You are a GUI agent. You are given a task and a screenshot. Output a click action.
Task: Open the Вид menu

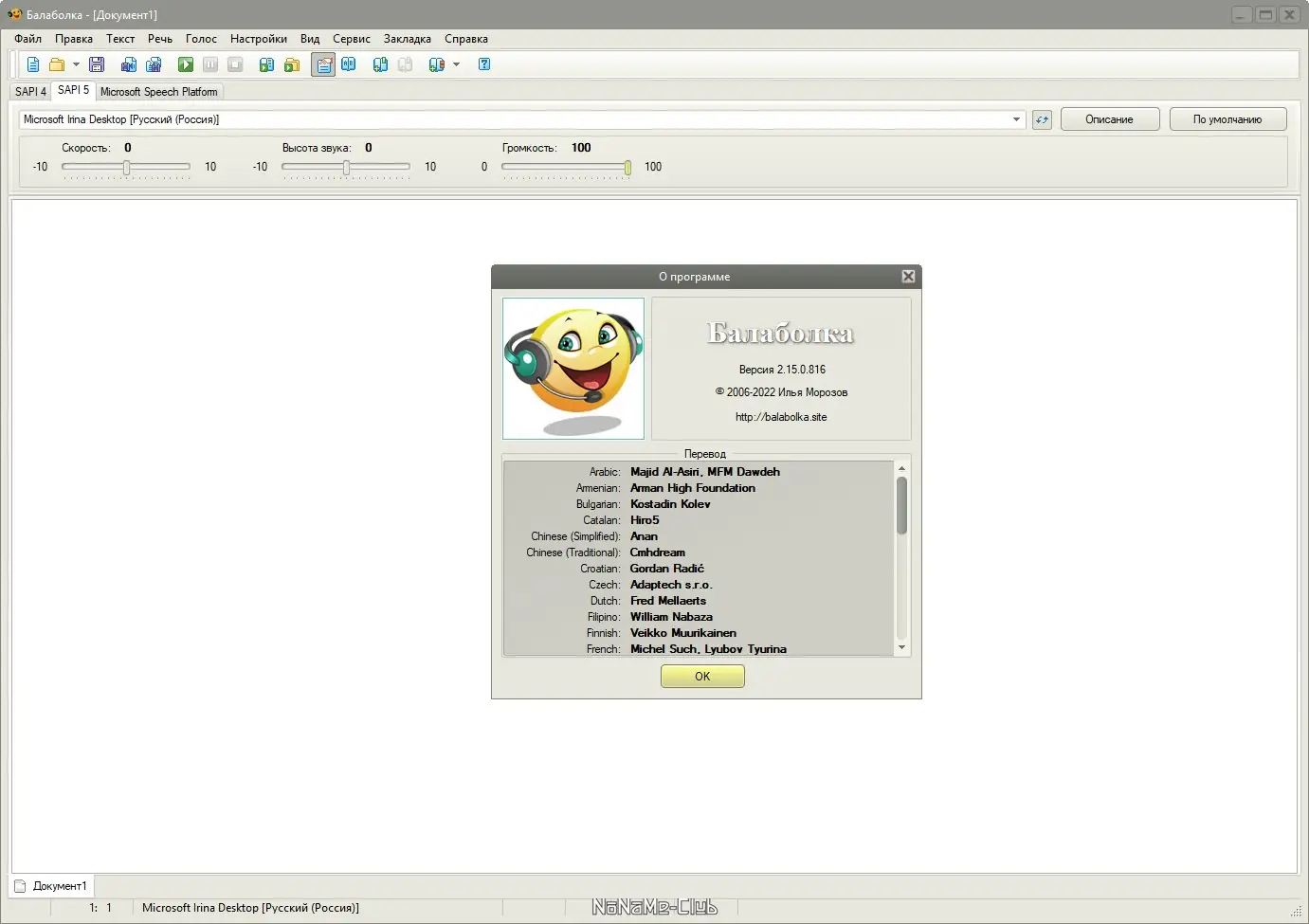pyautogui.click(x=310, y=39)
